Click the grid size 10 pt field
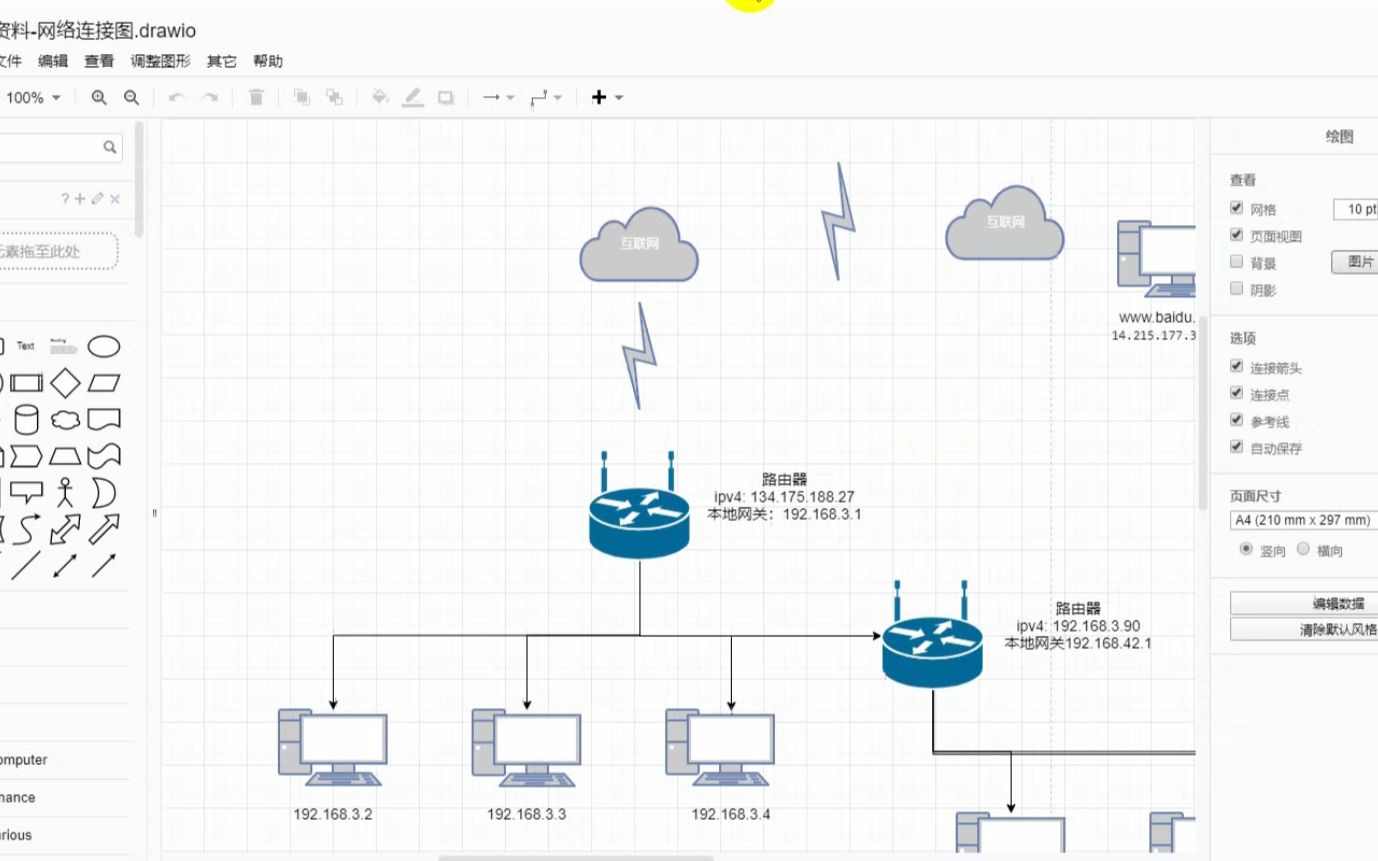The image size is (1378, 861). pyautogui.click(x=1356, y=209)
